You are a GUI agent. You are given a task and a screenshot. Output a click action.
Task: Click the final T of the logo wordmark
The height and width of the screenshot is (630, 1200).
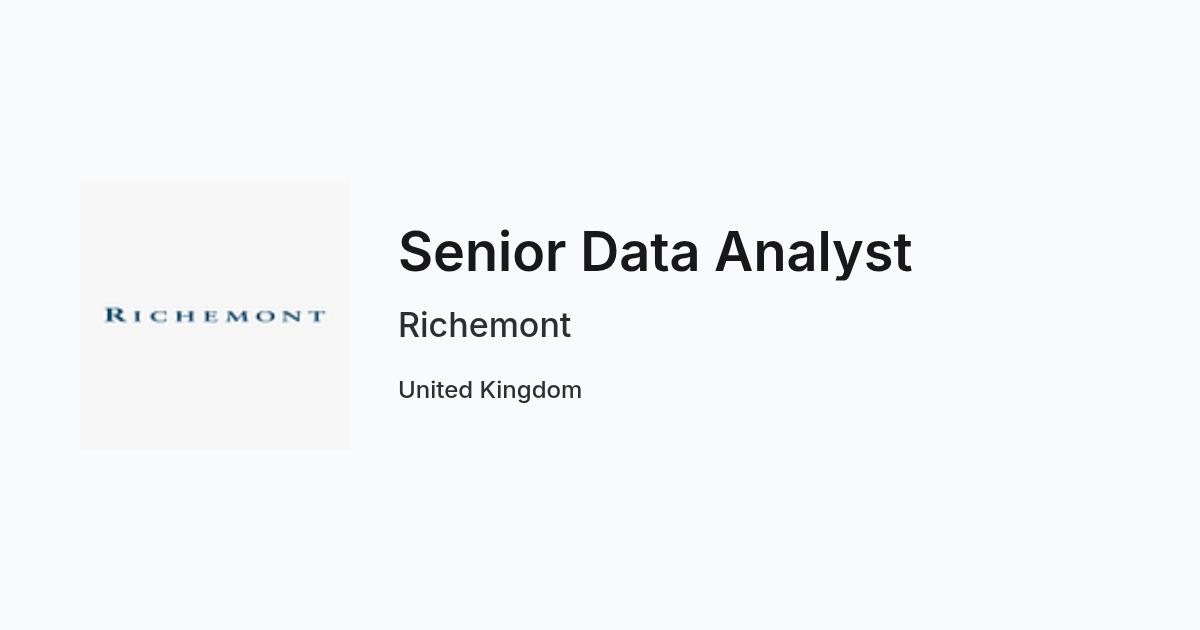coord(316,316)
